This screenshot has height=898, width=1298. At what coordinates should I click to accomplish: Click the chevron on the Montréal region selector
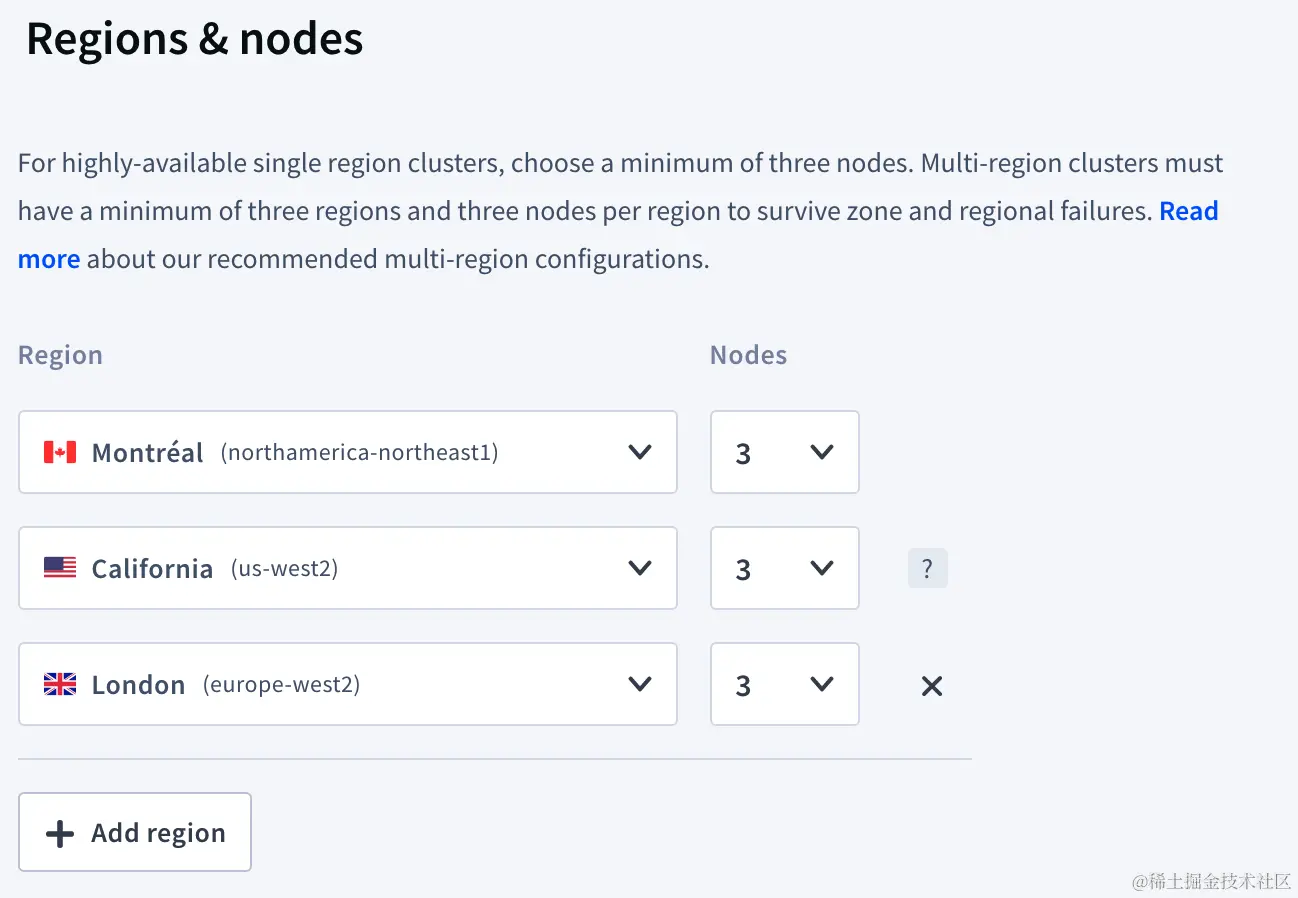point(640,452)
